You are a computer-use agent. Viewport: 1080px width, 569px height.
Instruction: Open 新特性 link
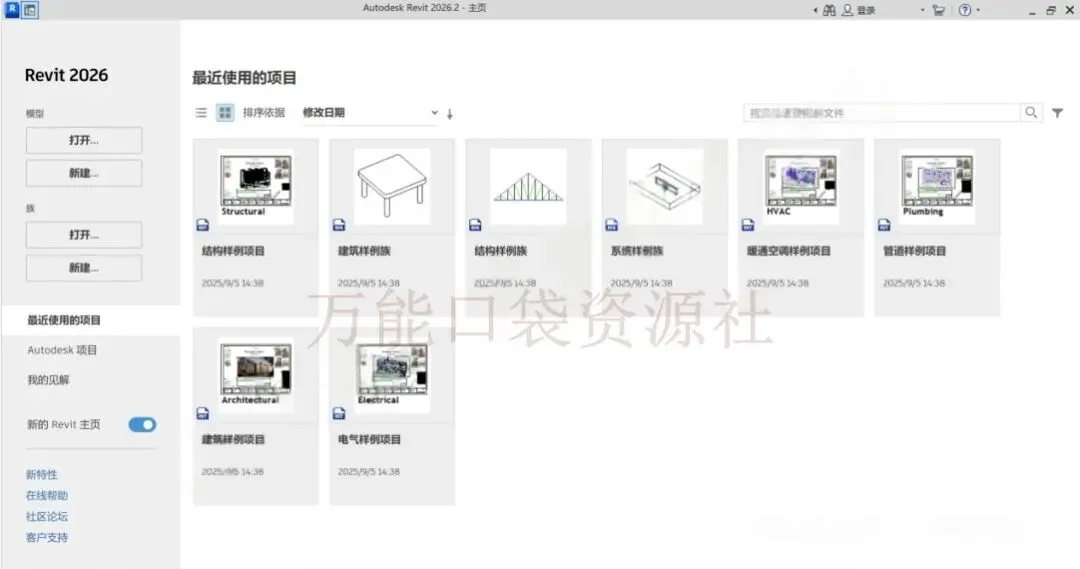[x=42, y=475]
